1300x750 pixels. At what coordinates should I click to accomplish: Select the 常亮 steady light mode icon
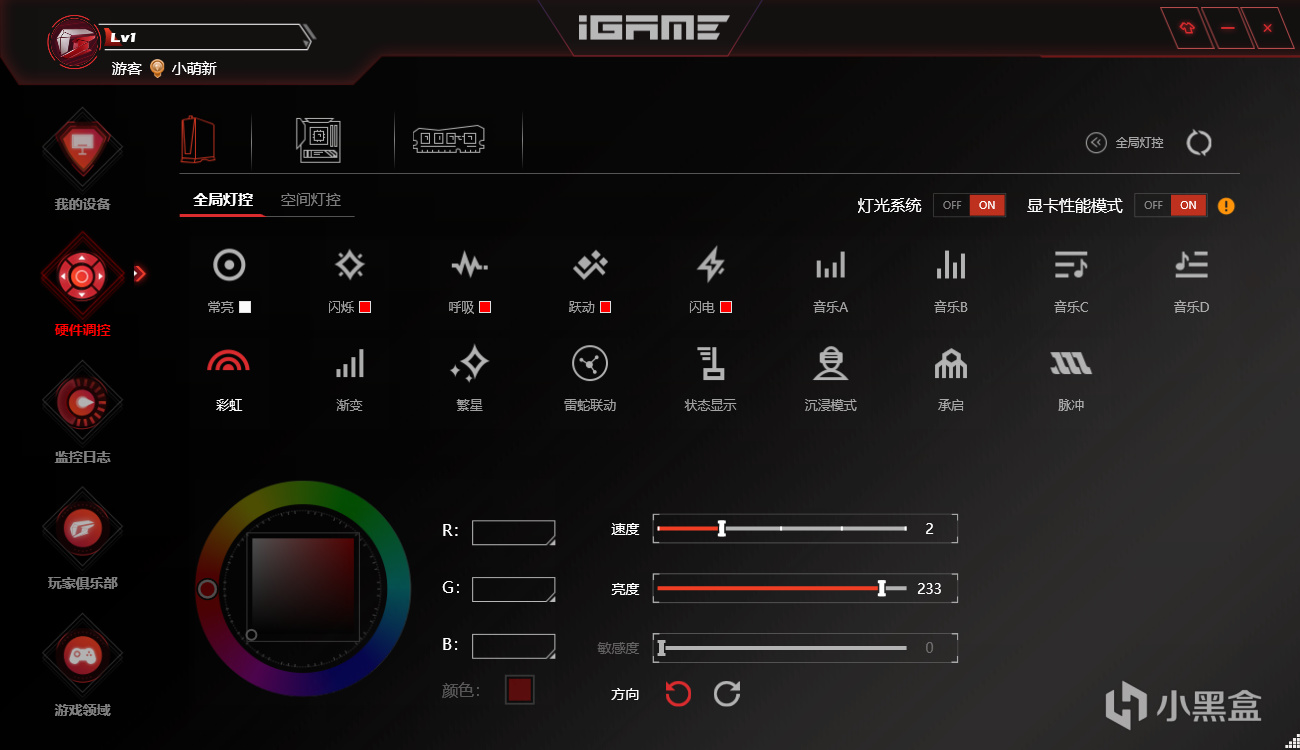click(229, 265)
